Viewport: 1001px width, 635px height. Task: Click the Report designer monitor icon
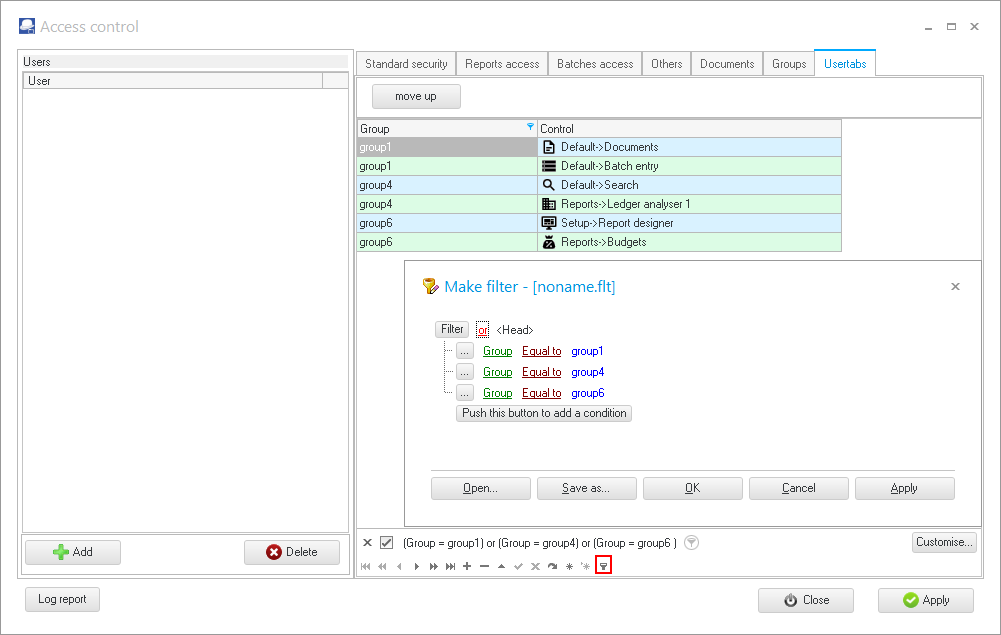548,223
